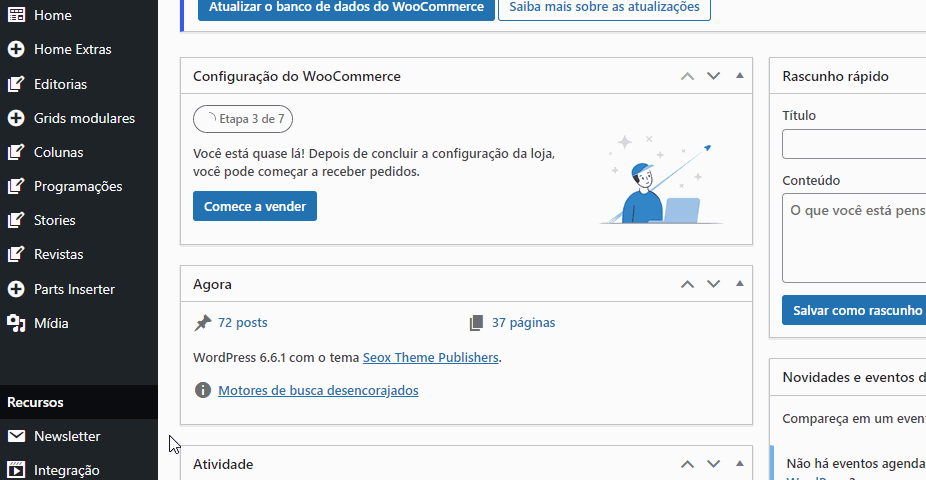The image size is (926, 480).
Task: Click the plus icon beside Grids modulares
Action: tap(16, 118)
